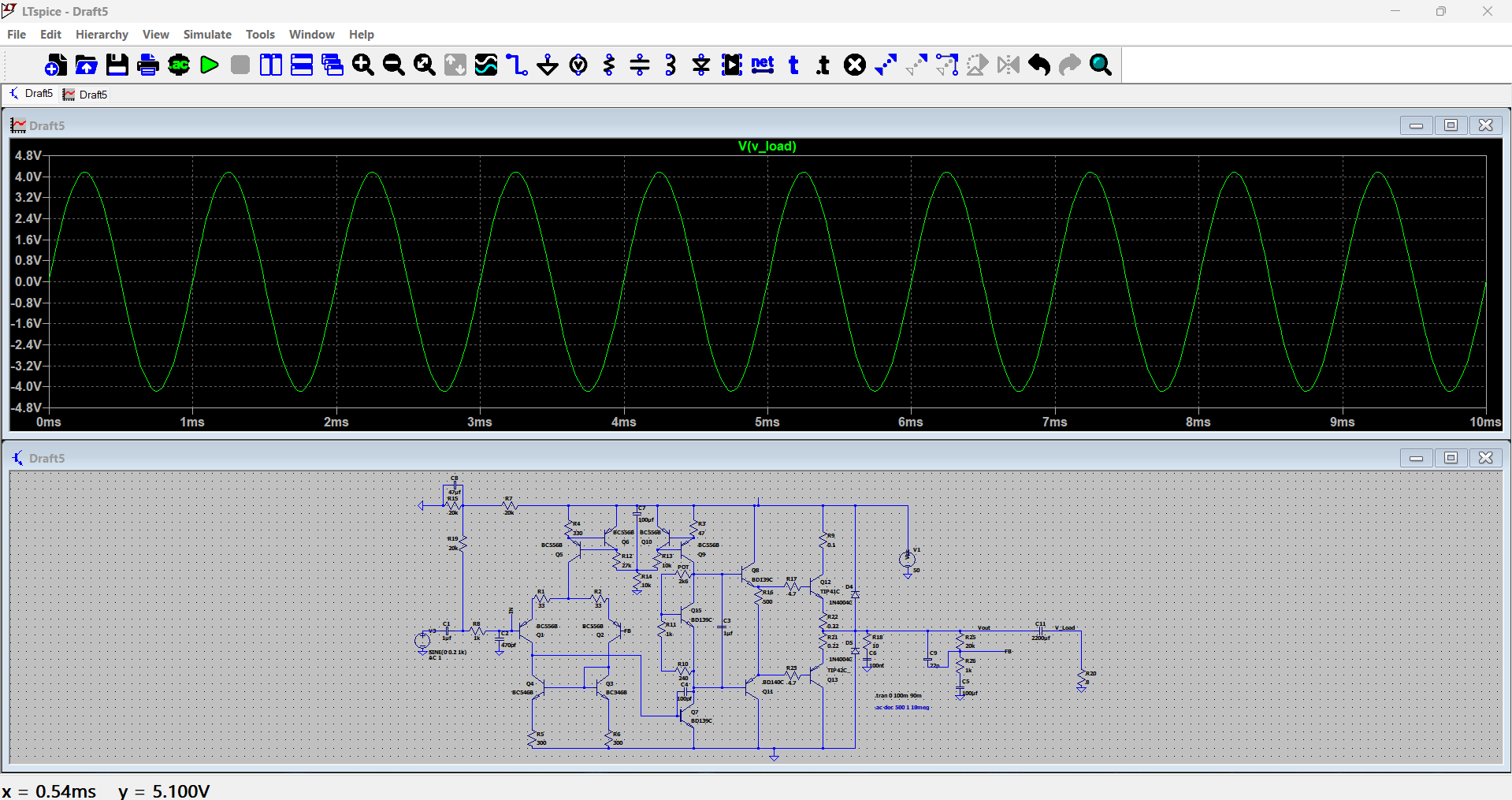The width and height of the screenshot is (1512, 800).
Task: Create a new schematic from toolbar
Action: (56, 65)
